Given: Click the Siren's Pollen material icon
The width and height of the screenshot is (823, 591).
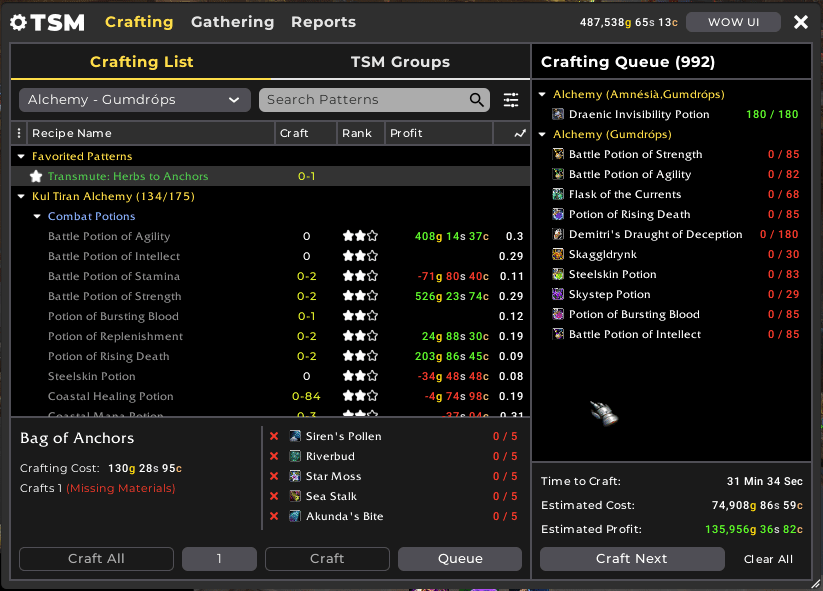Looking at the screenshot, I should (295, 436).
